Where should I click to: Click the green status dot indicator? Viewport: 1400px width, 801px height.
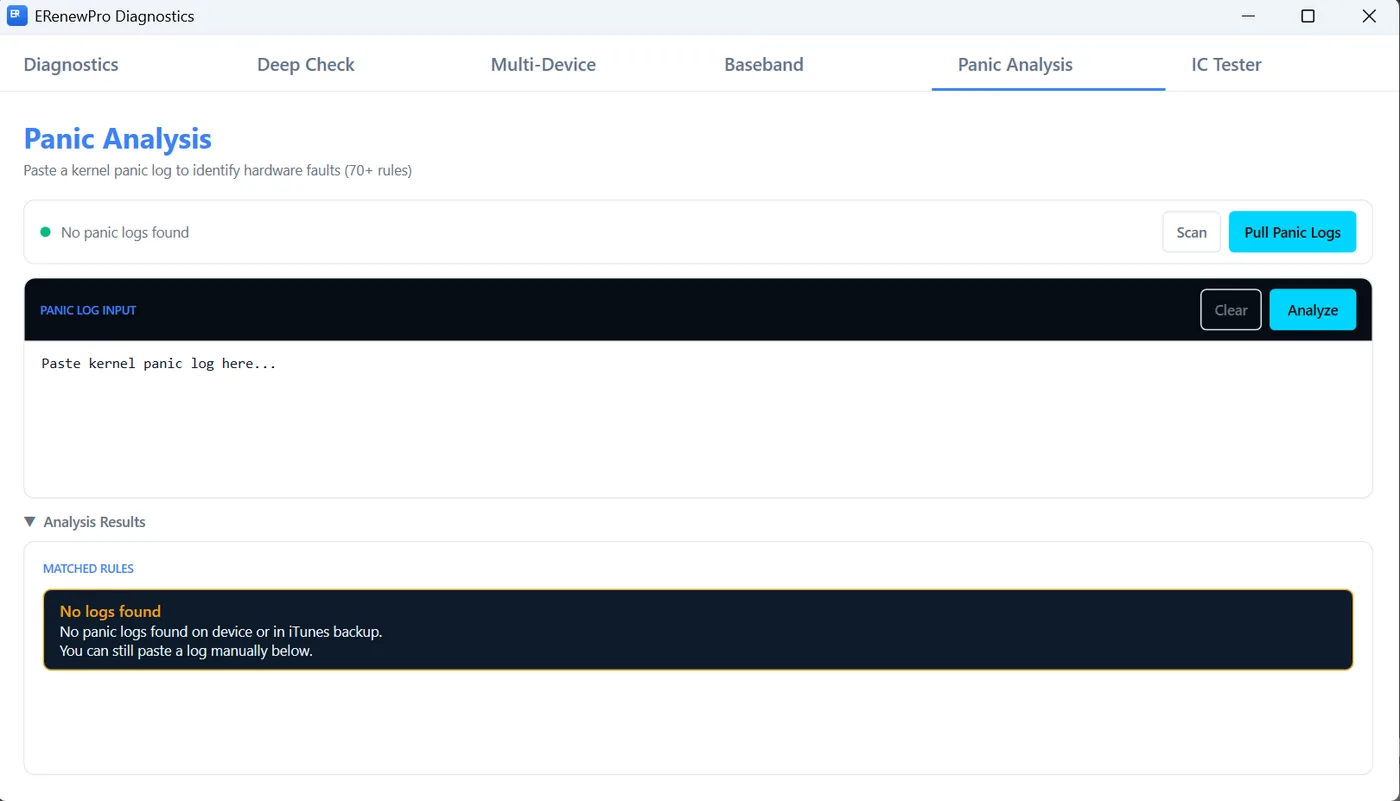tap(45, 232)
